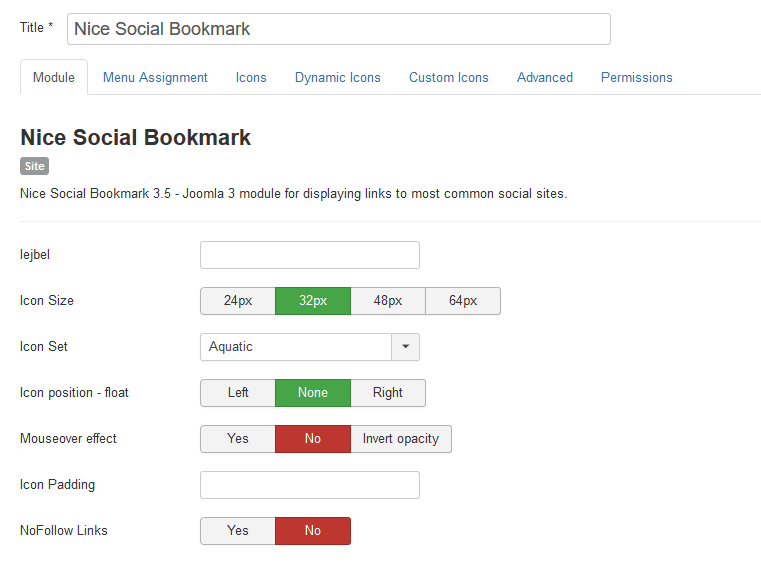Set icon float position to Left
The height and width of the screenshot is (570, 761).
tap(238, 393)
